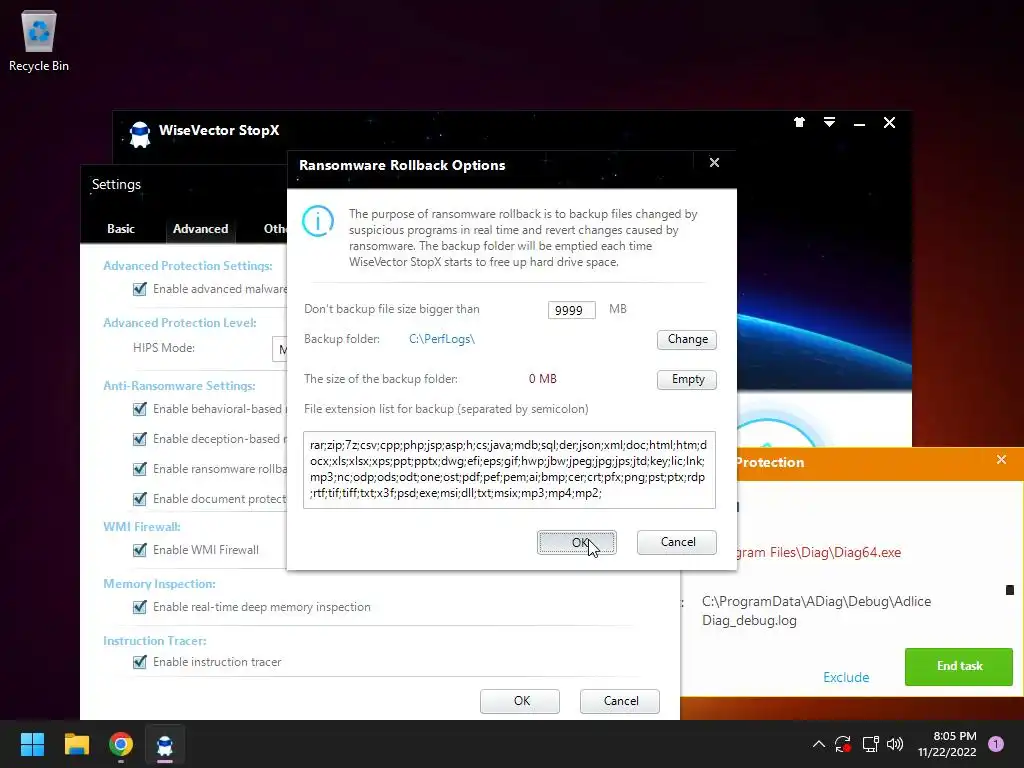Toggle Enable deception-based checkbox
1024x768 pixels.
[x=140, y=439]
